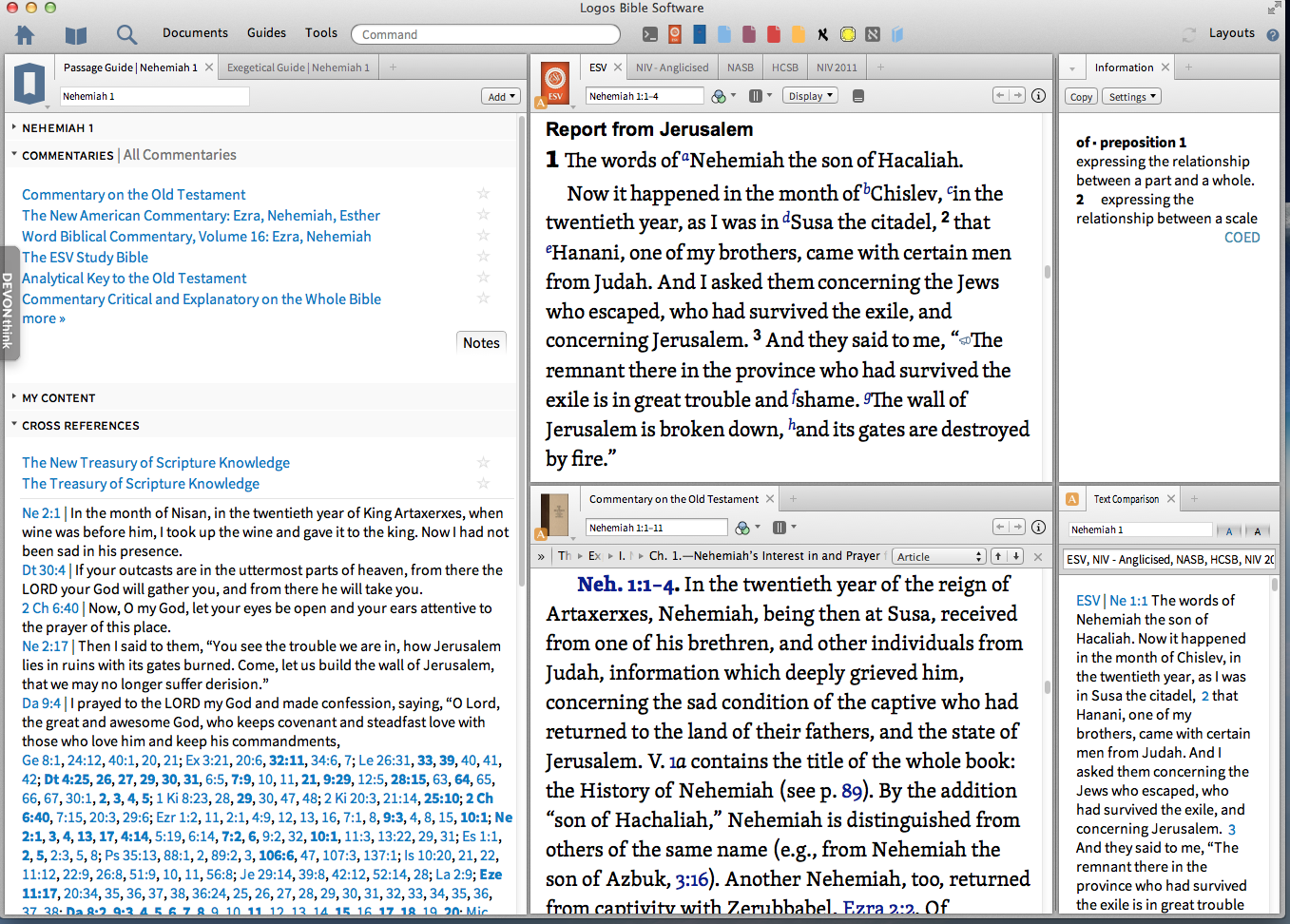Viewport: 1290px width, 924px height.
Task: Open the light blue document shortcut icon
Action: point(724,34)
